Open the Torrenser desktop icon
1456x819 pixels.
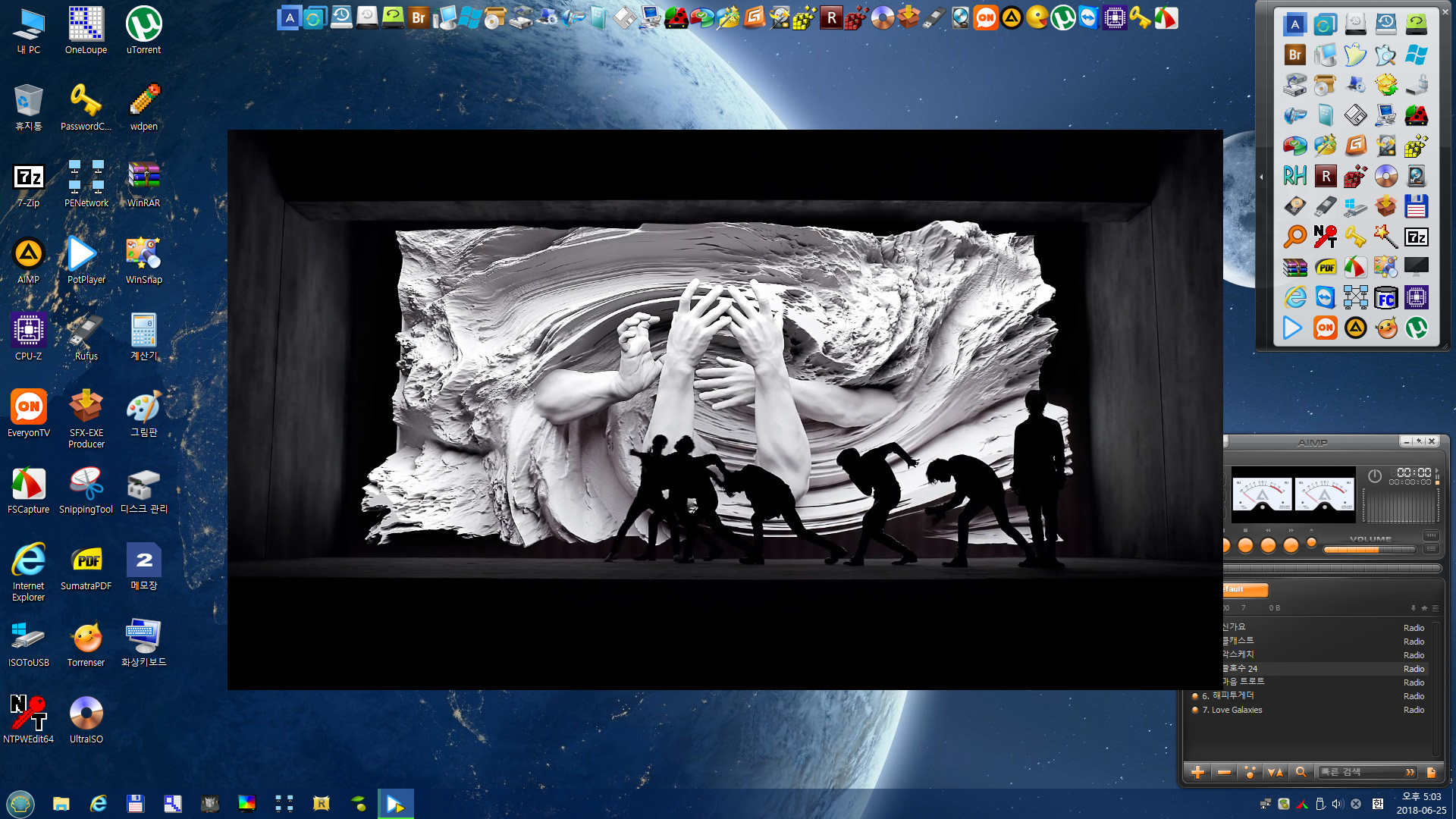[86, 643]
